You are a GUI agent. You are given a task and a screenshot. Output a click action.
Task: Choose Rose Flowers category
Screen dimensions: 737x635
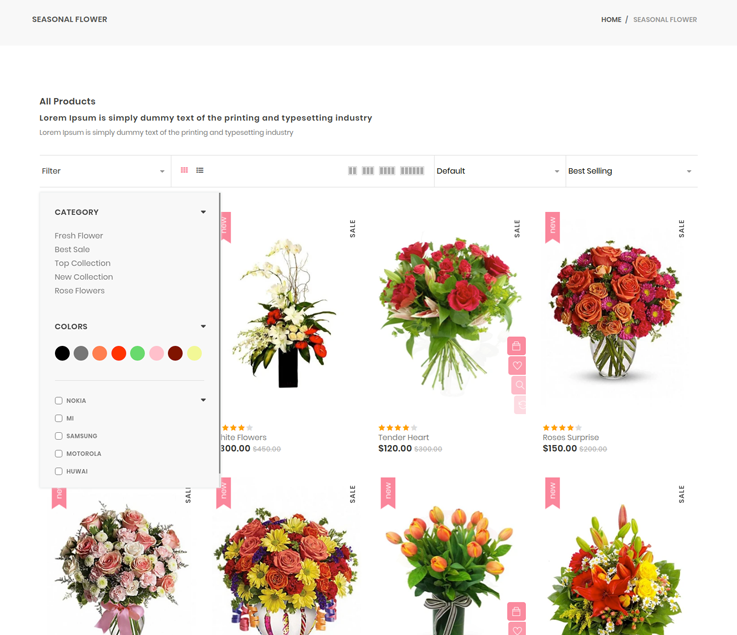(x=80, y=291)
